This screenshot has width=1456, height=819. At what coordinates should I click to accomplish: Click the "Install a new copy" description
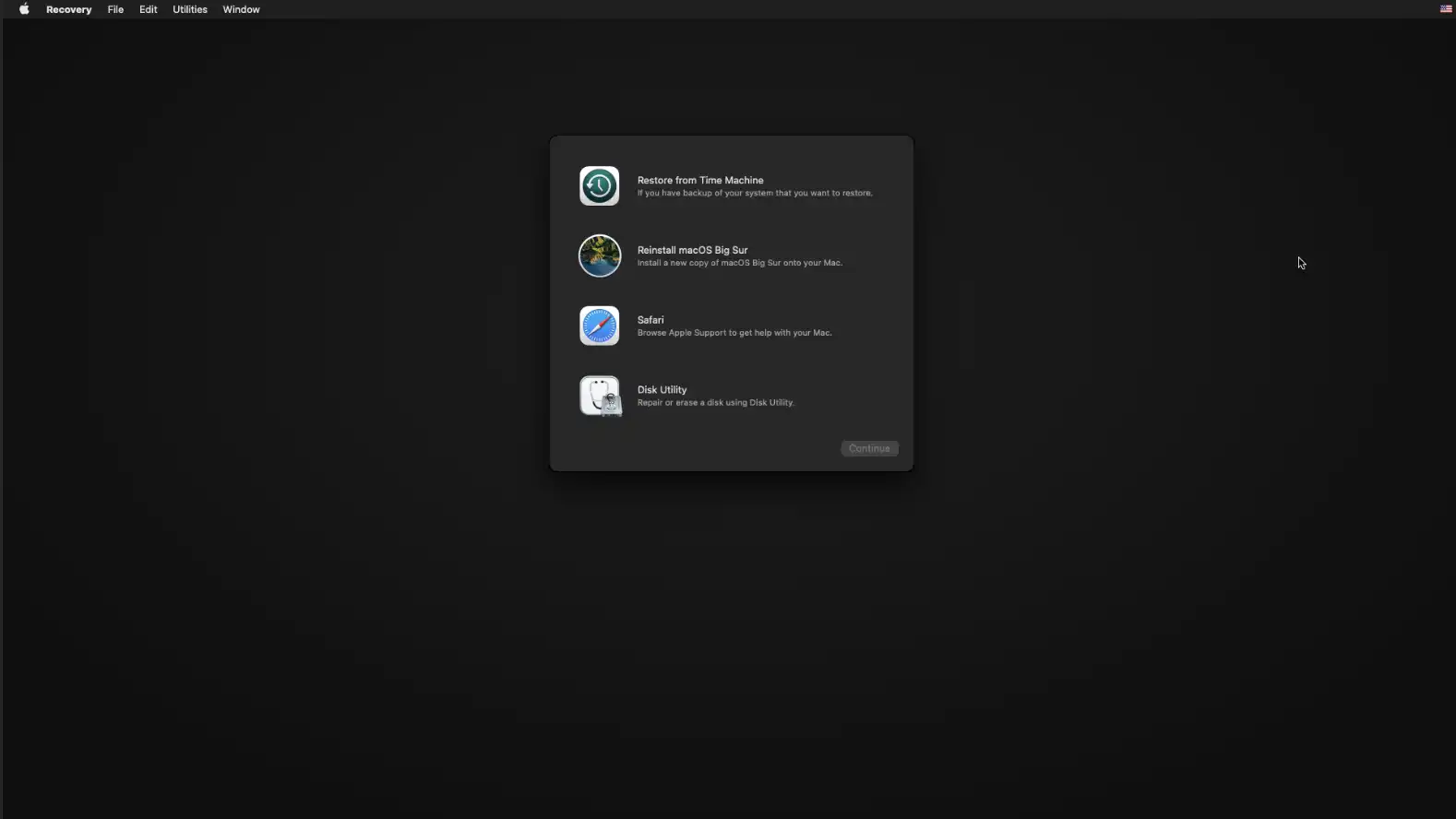pyautogui.click(x=739, y=263)
